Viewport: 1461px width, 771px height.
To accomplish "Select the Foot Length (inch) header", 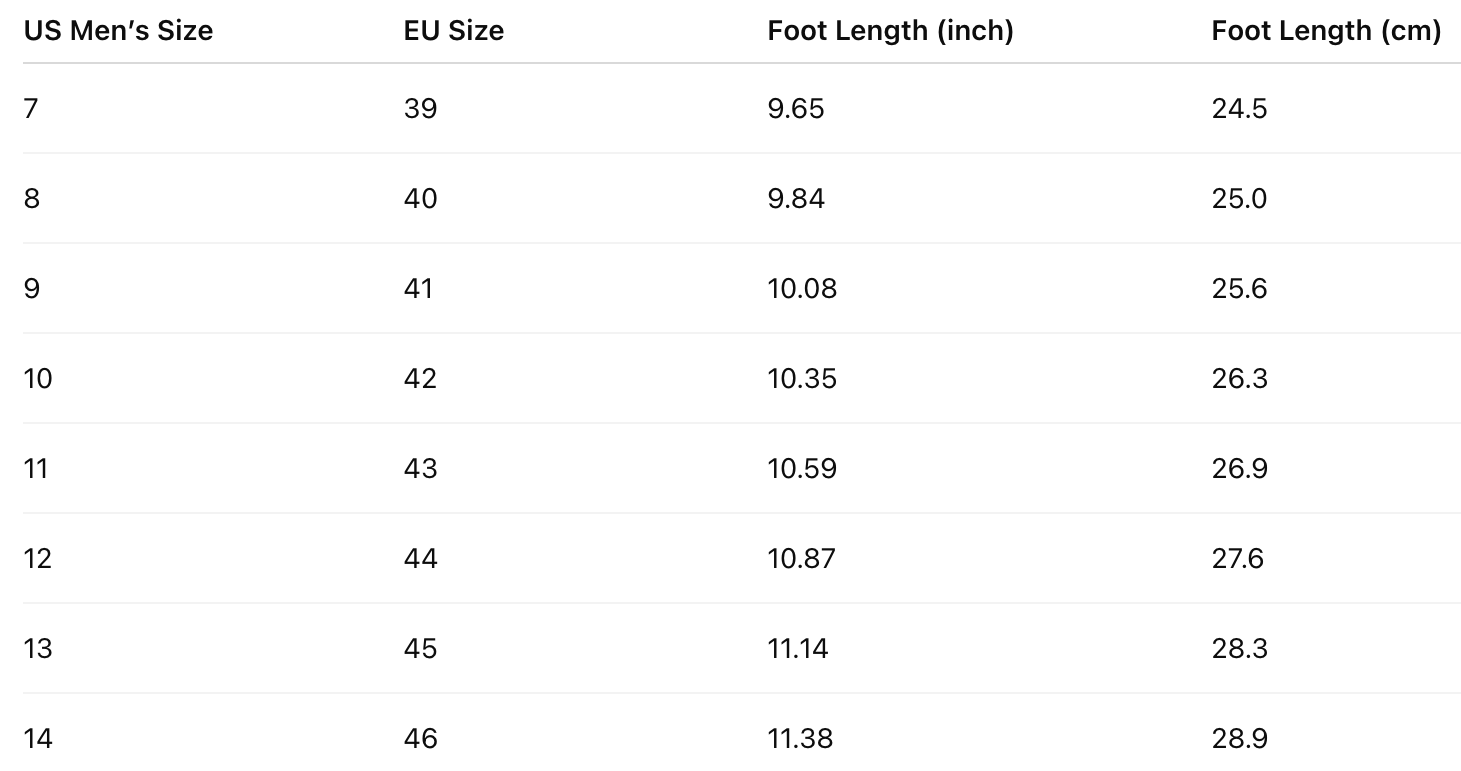I will click(x=890, y=31).
